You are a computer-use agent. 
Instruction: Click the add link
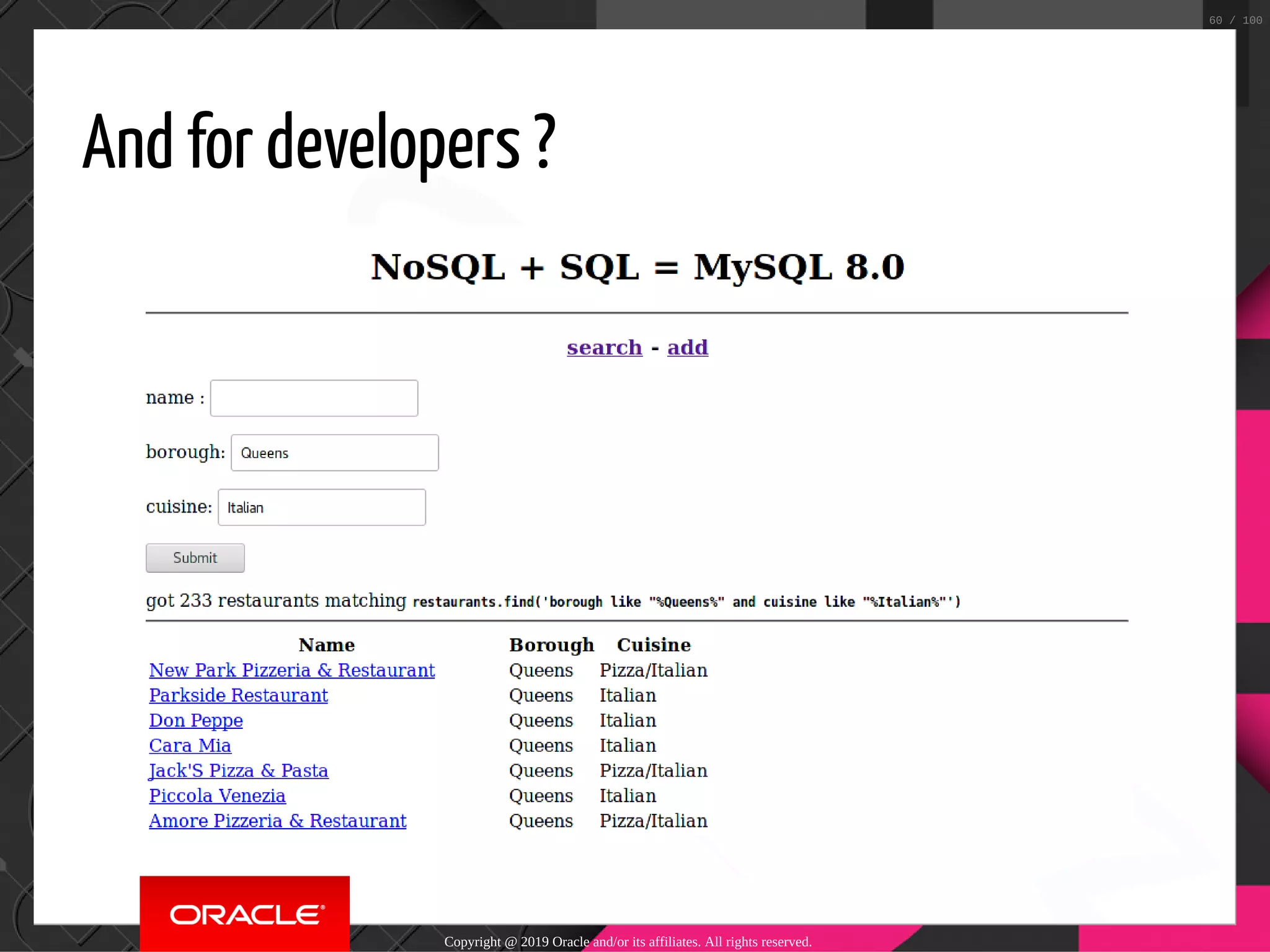(x=687, y=347)
